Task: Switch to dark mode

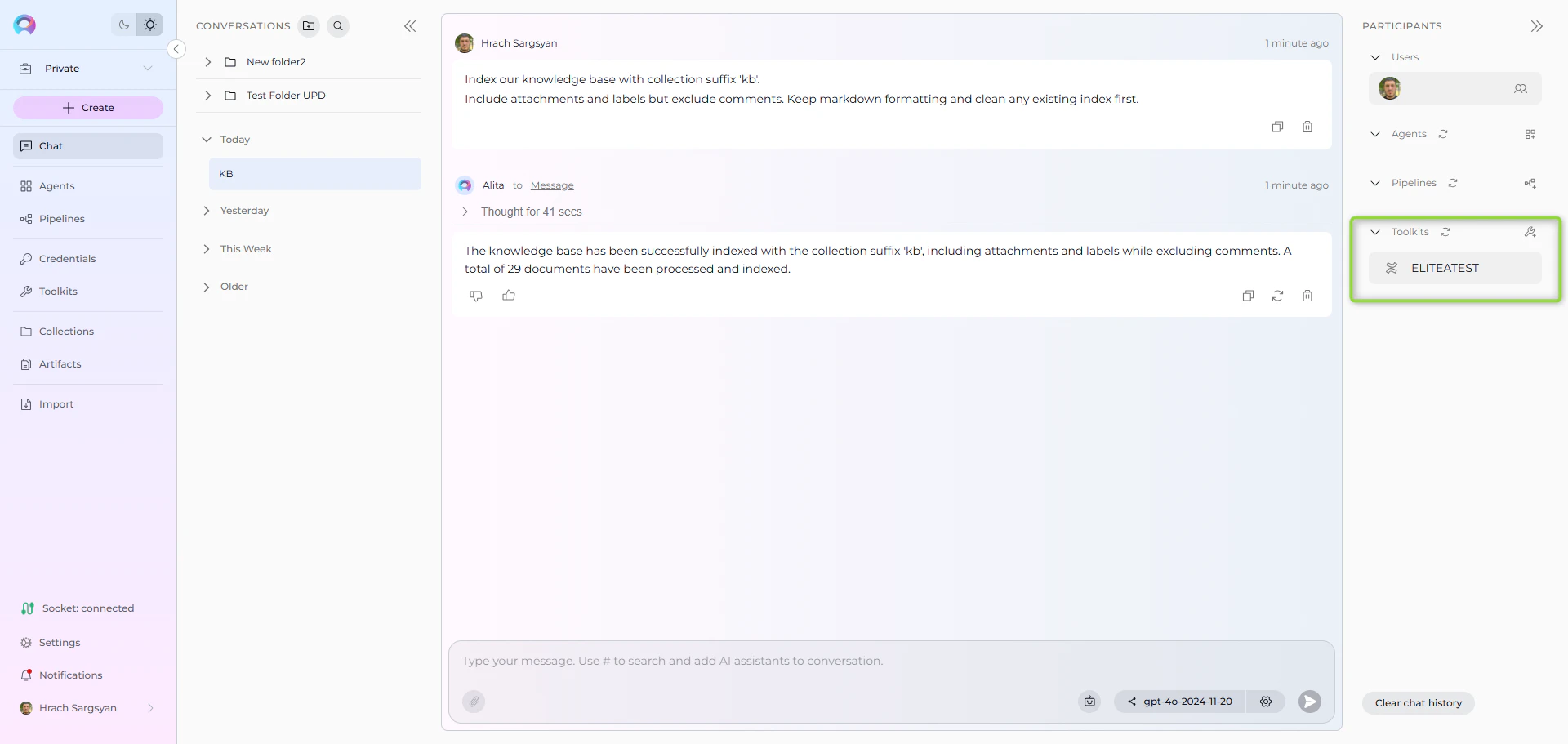Action: 123,25
